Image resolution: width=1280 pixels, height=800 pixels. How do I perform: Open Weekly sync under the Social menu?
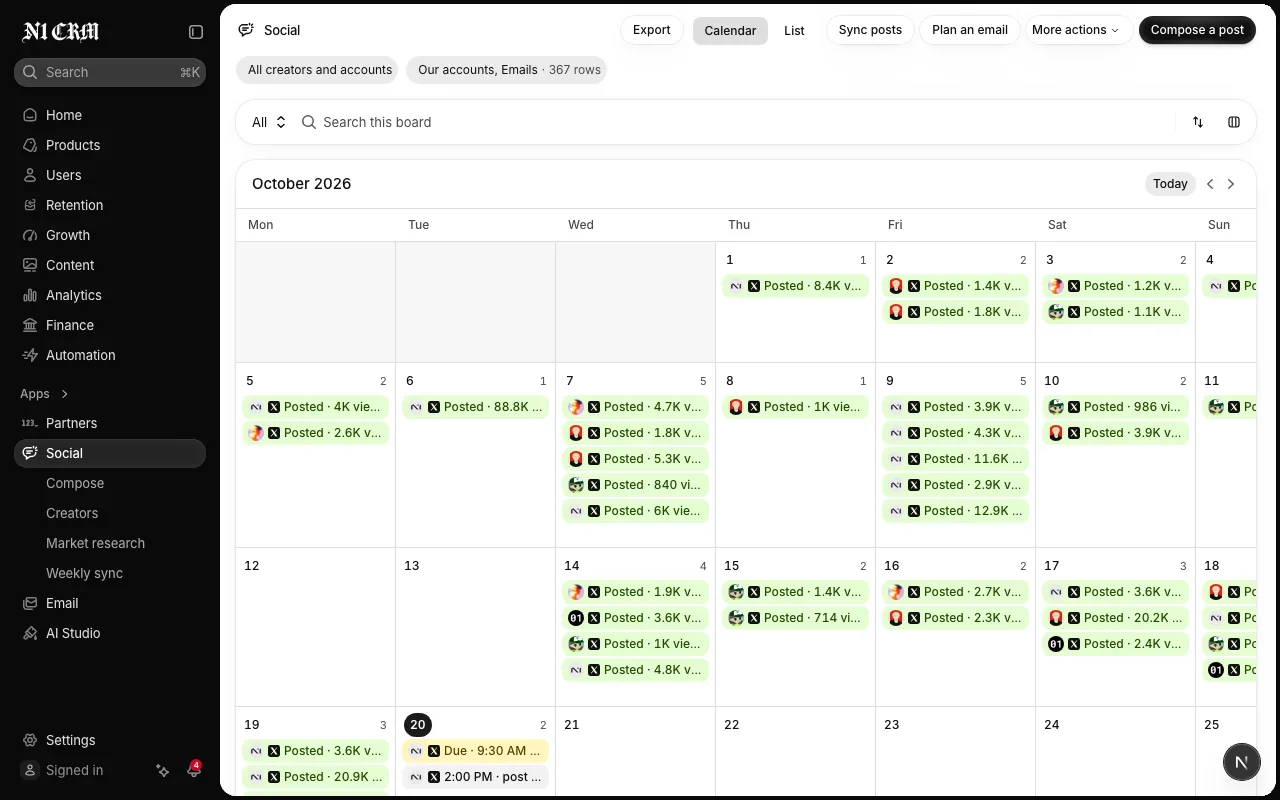tap(84, 573)
